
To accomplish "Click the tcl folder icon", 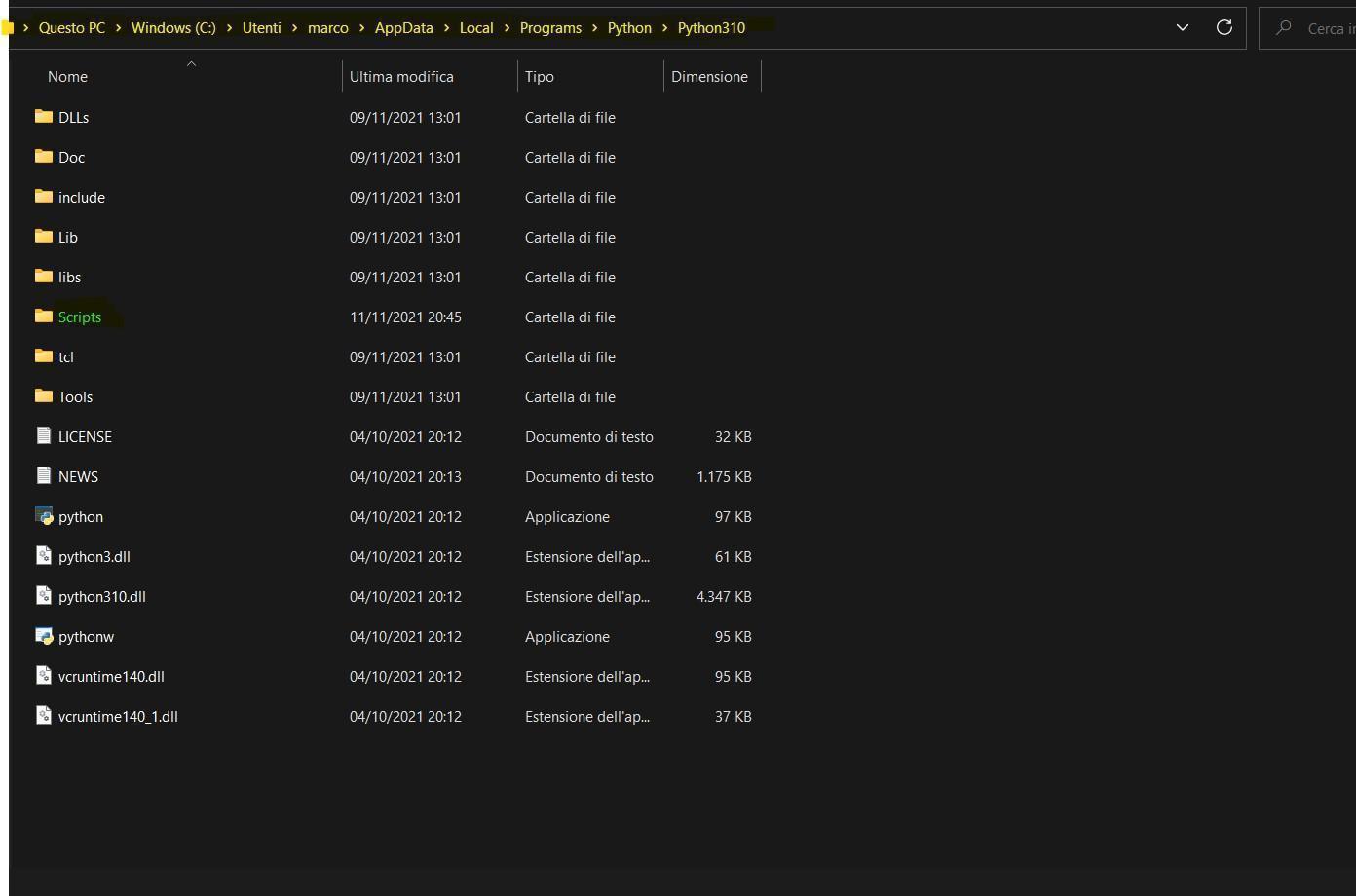I will pos(43,355).
